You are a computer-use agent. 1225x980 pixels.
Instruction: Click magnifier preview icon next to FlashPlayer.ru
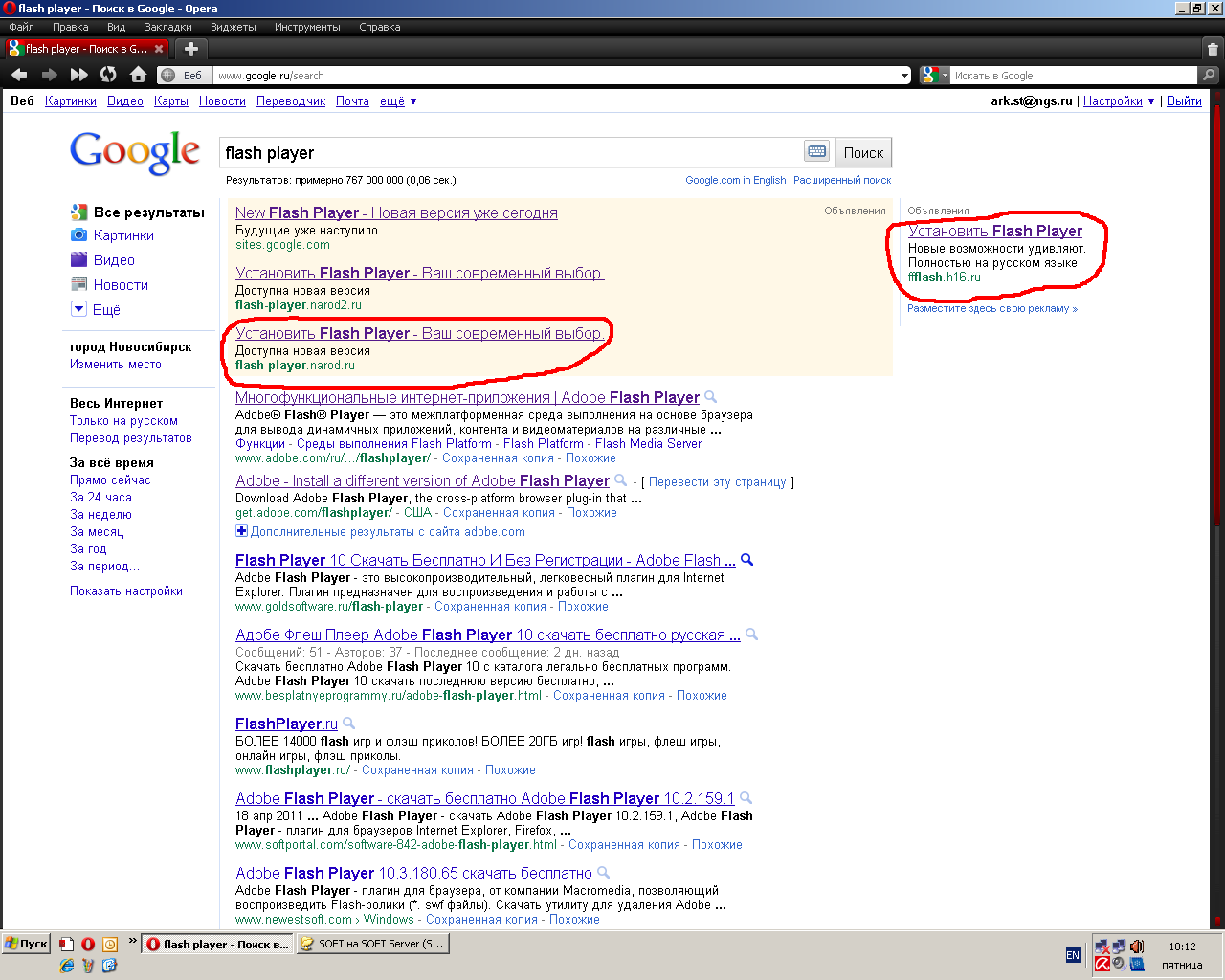349,724
